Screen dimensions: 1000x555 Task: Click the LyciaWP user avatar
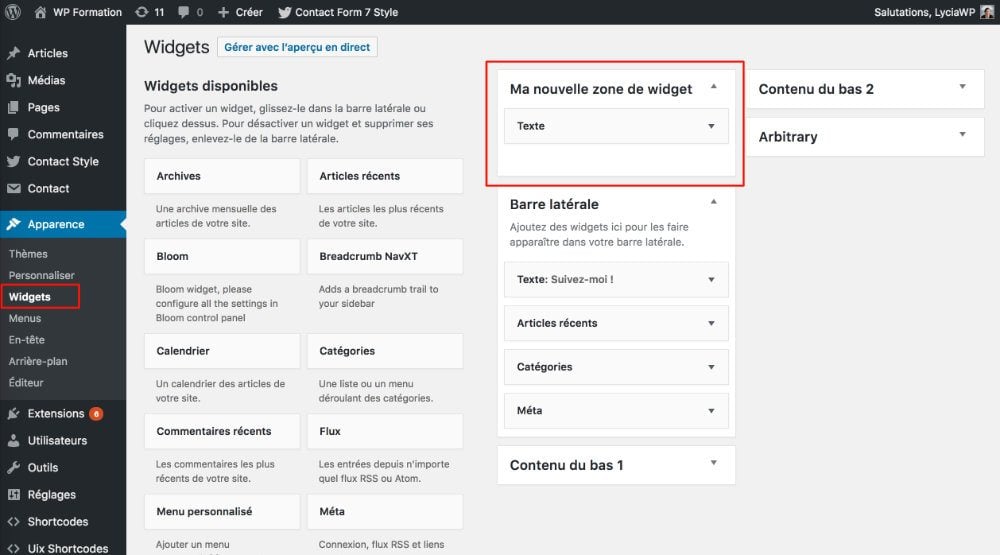point(987,12)
